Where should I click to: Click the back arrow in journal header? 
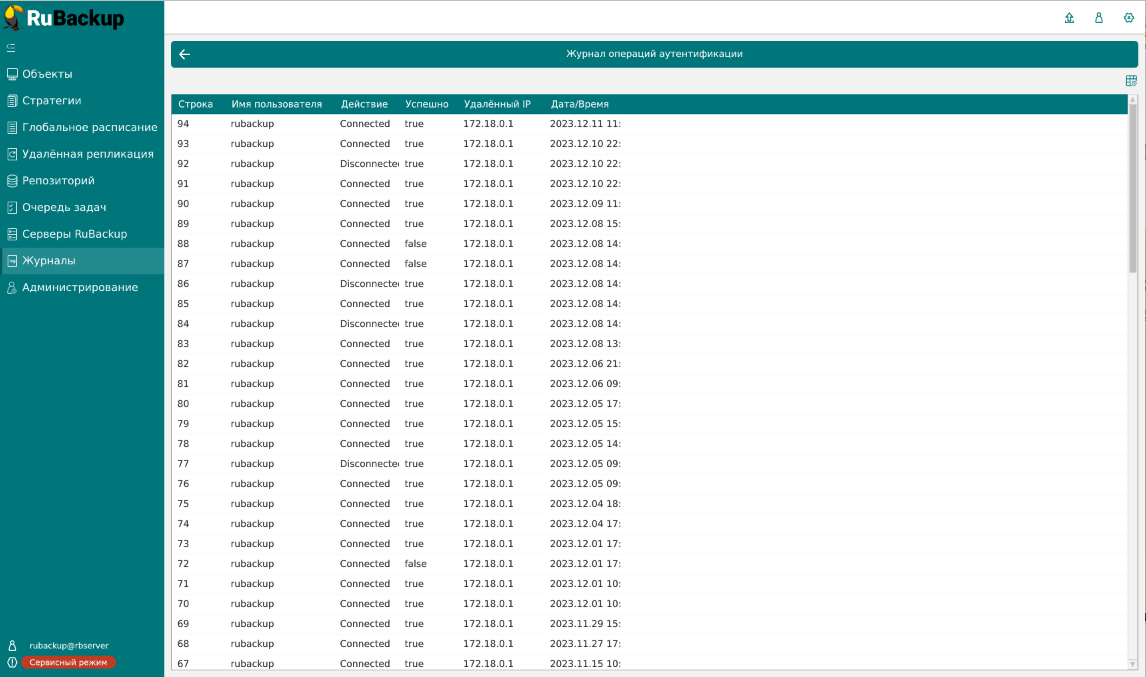pos(184,54)
